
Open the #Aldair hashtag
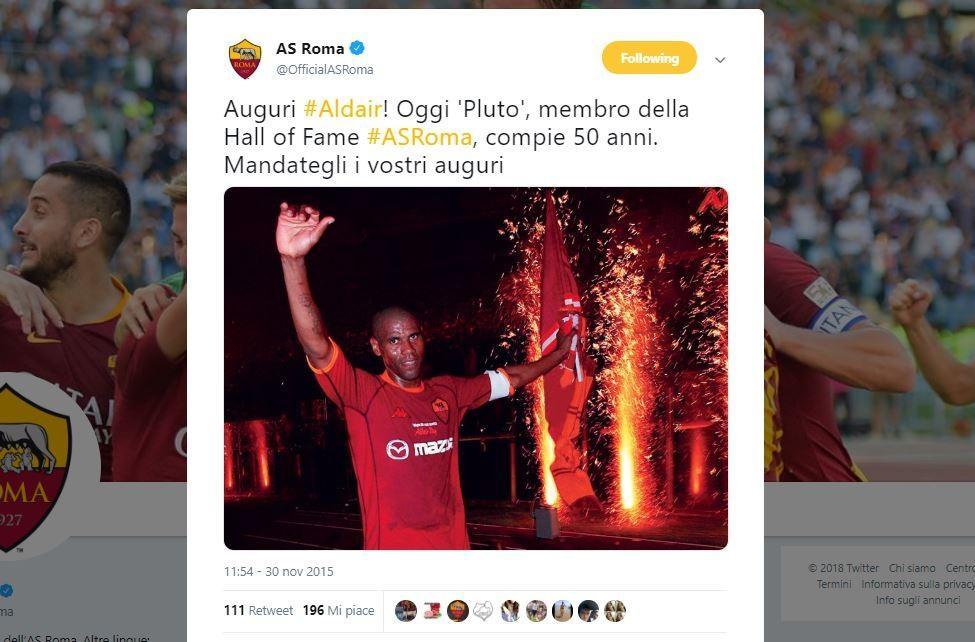[343, 109]
